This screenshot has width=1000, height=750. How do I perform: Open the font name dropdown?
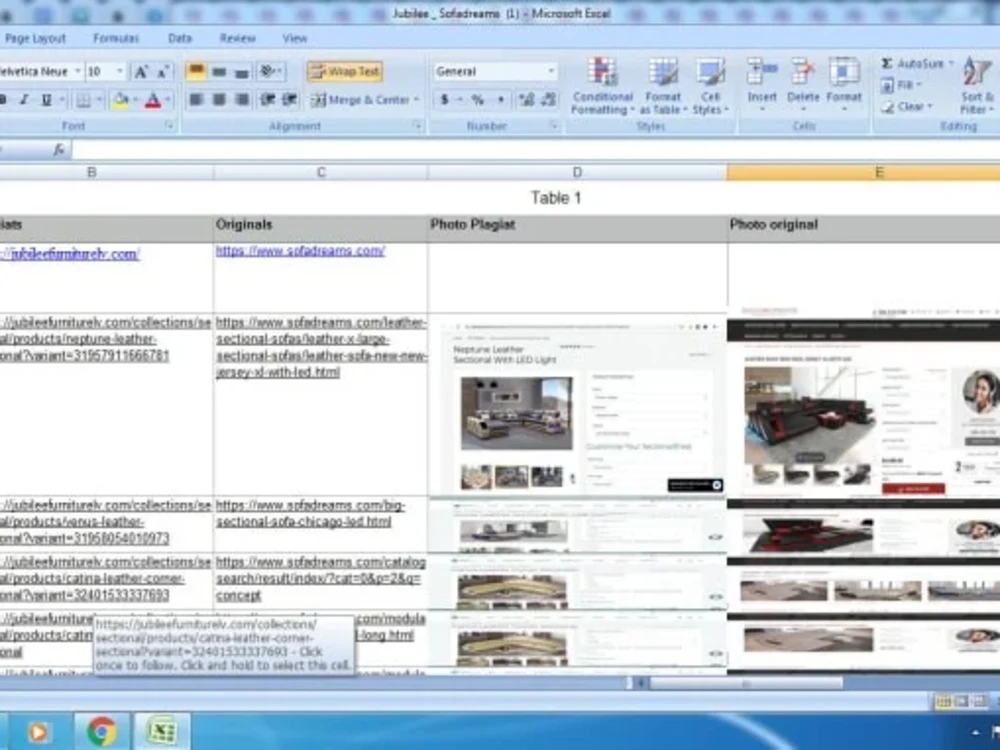[78, 71]
